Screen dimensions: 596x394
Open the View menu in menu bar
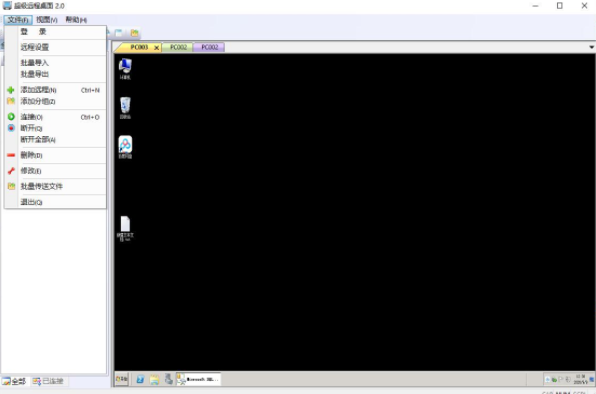(x=47, y=20)
